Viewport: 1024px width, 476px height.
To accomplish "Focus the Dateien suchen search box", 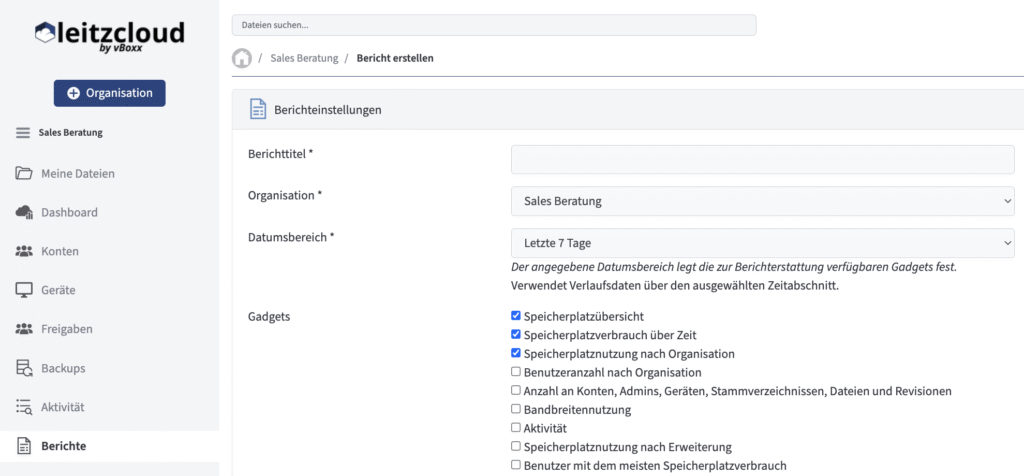I will 493,25.
